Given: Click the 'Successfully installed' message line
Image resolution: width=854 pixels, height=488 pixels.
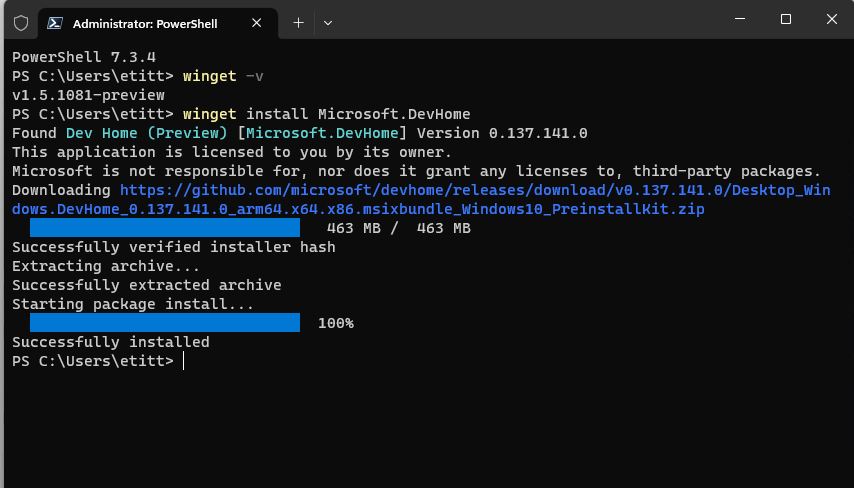Looking at the screenshot, I should pos(111,342).
